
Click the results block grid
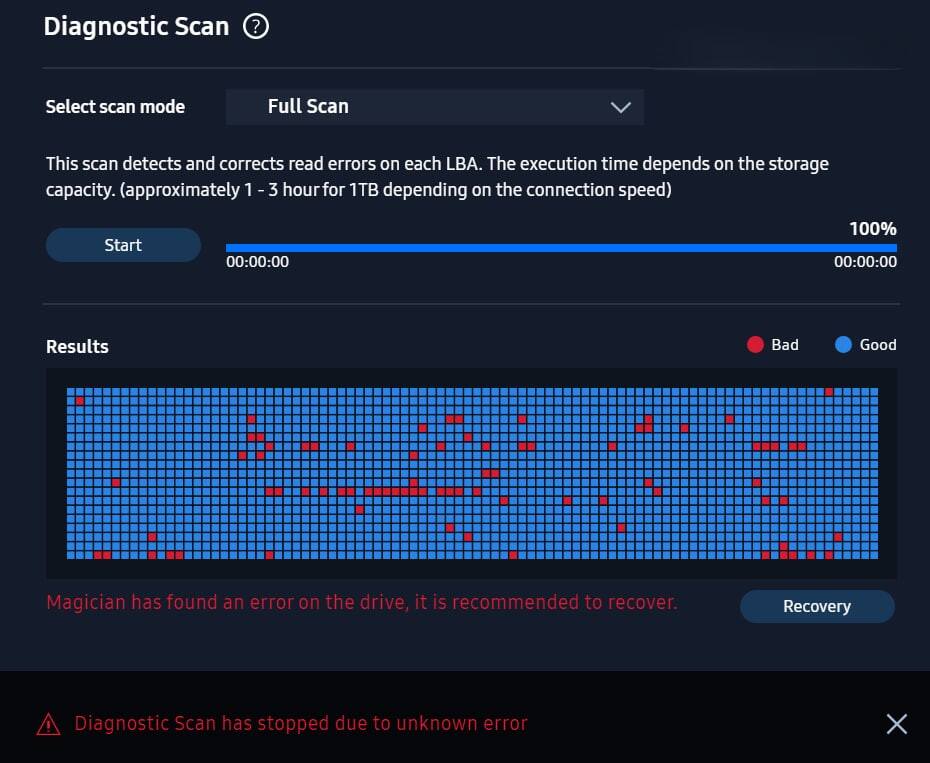click(472, 473)
